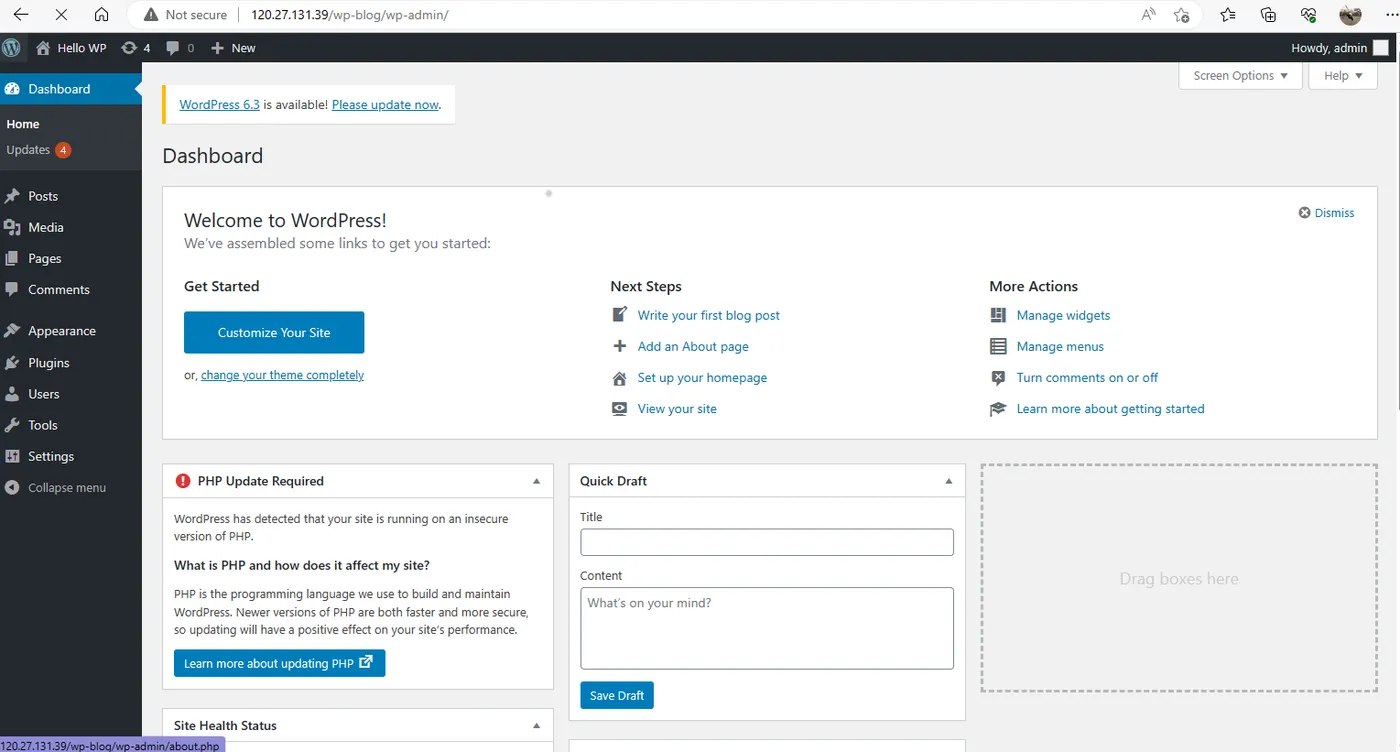Click the plus New content item
The height and width of the screenshot is (752, 1400).
(x=233, y=47)
